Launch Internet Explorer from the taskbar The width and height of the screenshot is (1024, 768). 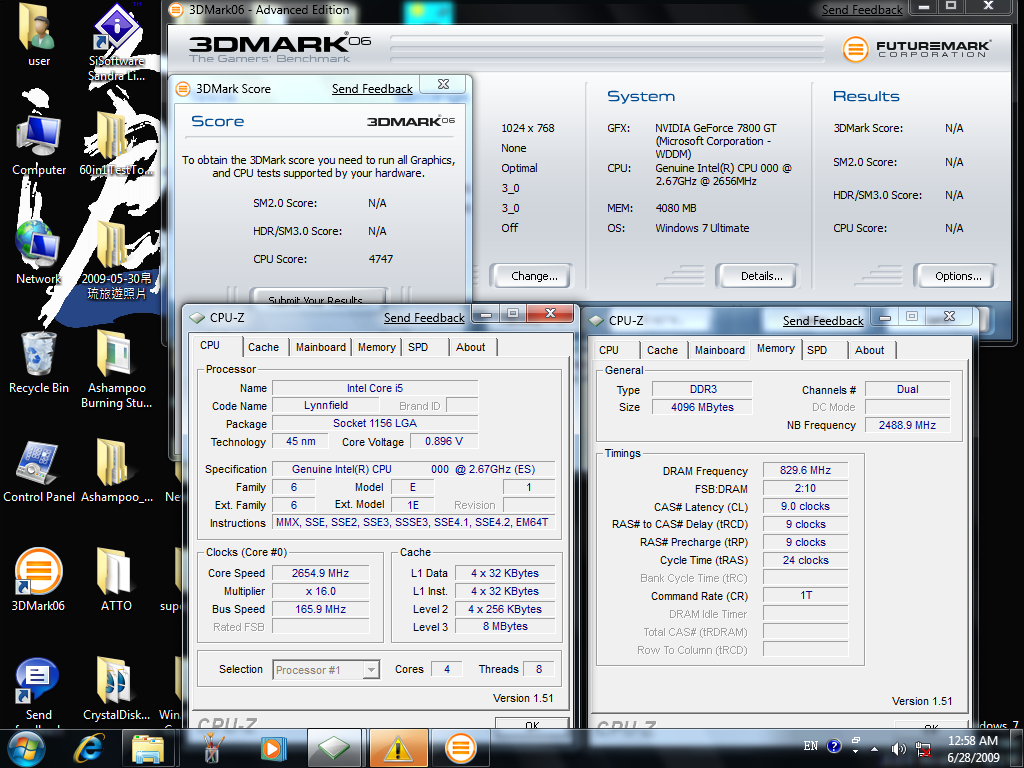point(88,748)
